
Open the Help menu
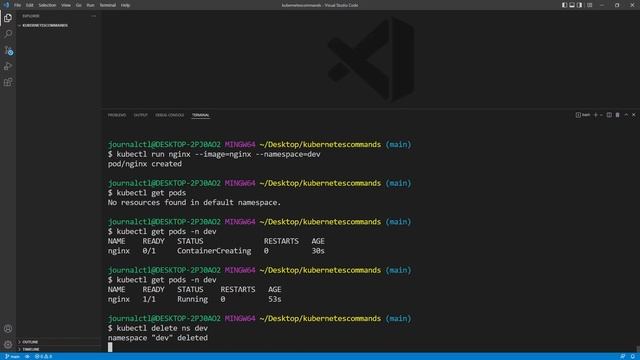pos(125,5)
